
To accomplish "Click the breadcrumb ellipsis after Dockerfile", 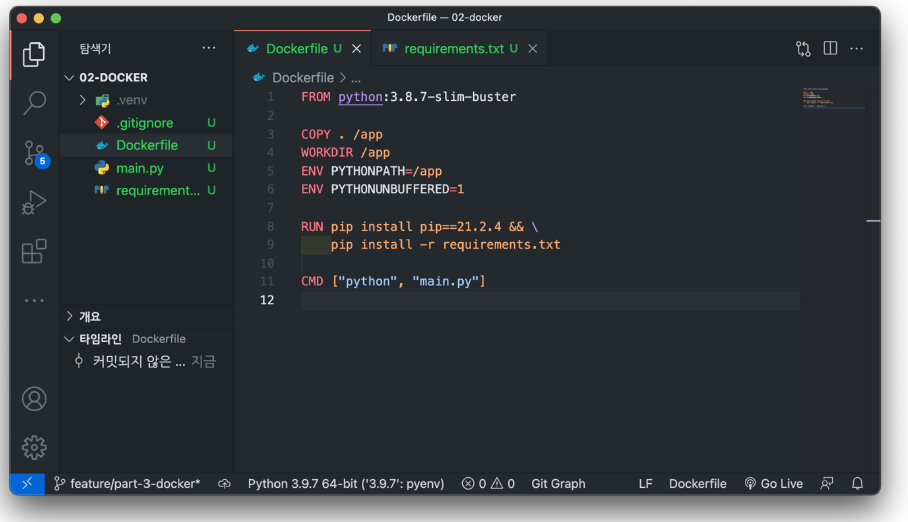I will click(356, 78).
